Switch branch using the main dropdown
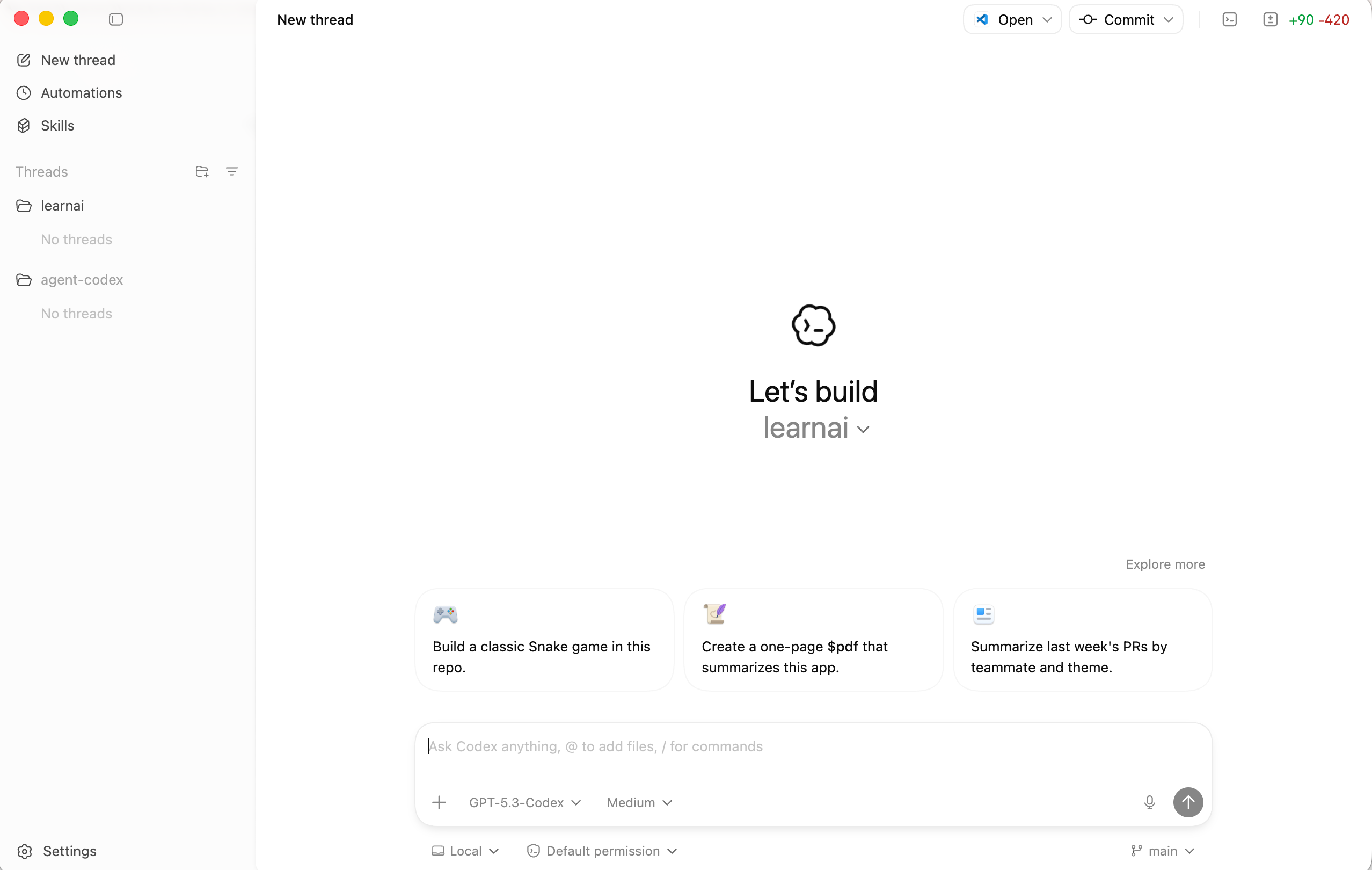The image size is (1372, 870). (x=1162, y=851)
